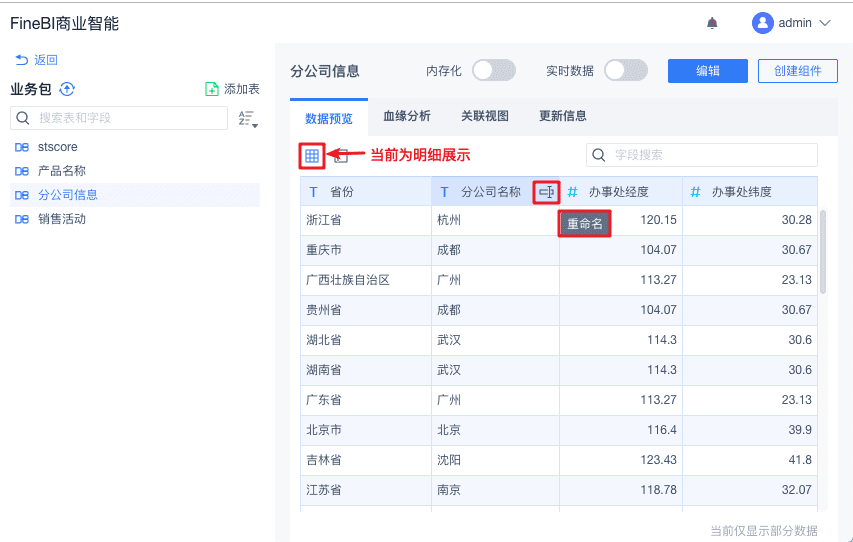Open the notification bell
The width and height of the screenshot is (853, 542).
pos(712,23)
